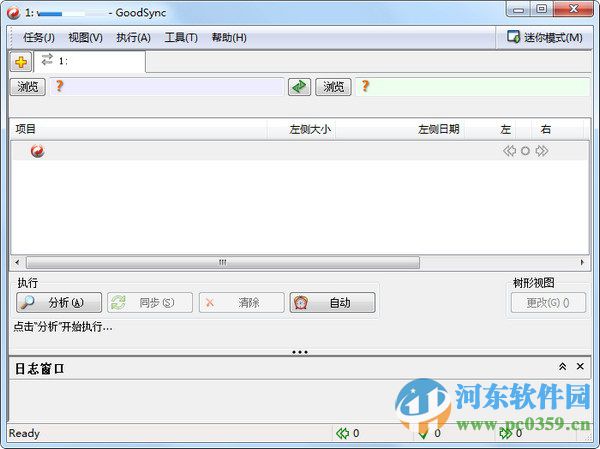
Task: Open the 任务(J) menu
Action: click(x=39, y=38)
